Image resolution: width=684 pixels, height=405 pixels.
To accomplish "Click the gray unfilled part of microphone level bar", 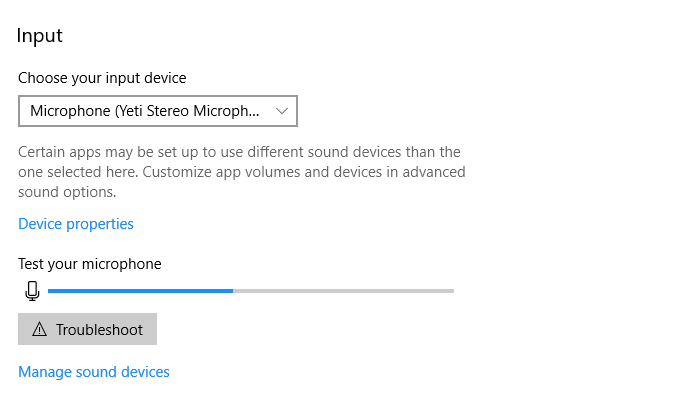I will point(343,291).
